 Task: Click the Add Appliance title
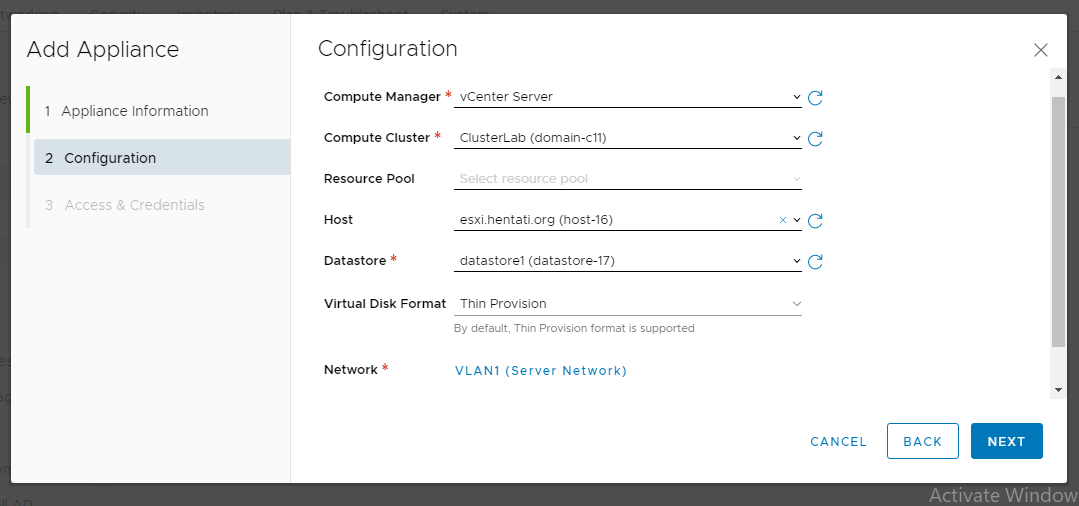click(x=103, y=50)
